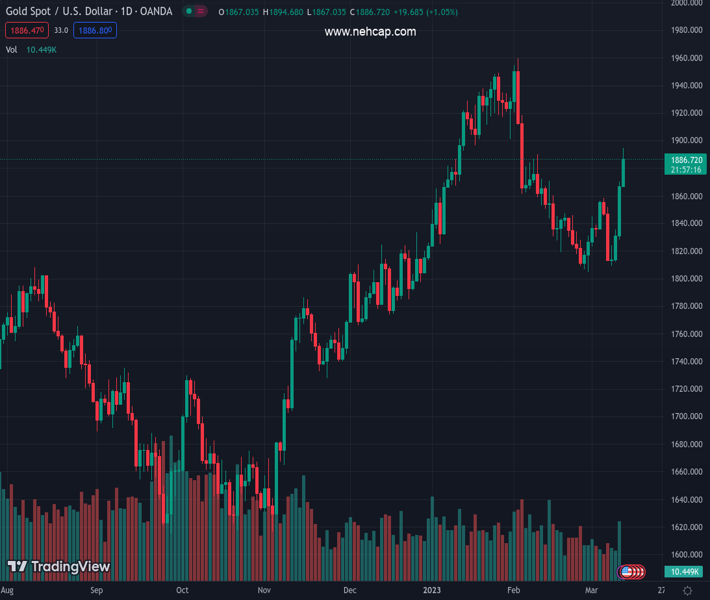Click the www.nehcap.com watermark text
The image size is (710, 600).
pos(370,32)
